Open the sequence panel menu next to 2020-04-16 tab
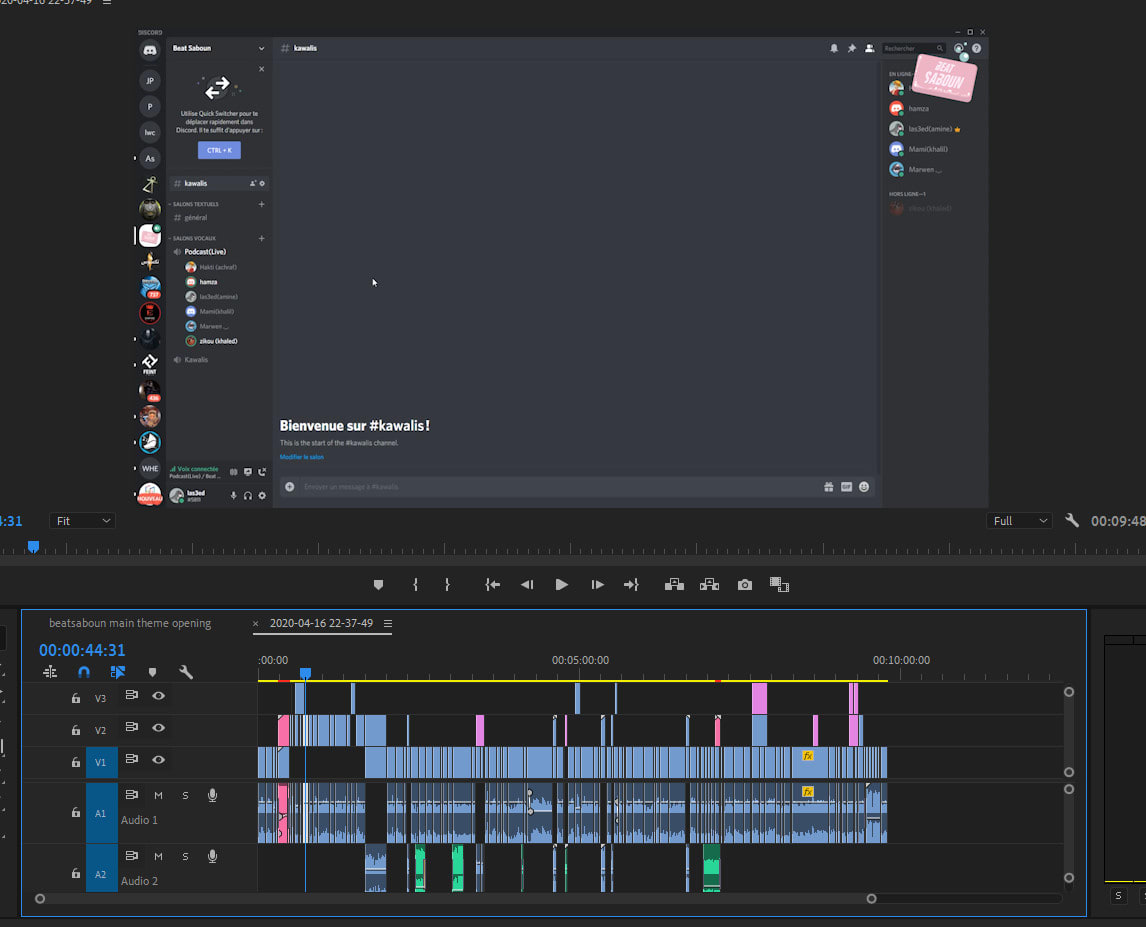 388,624
